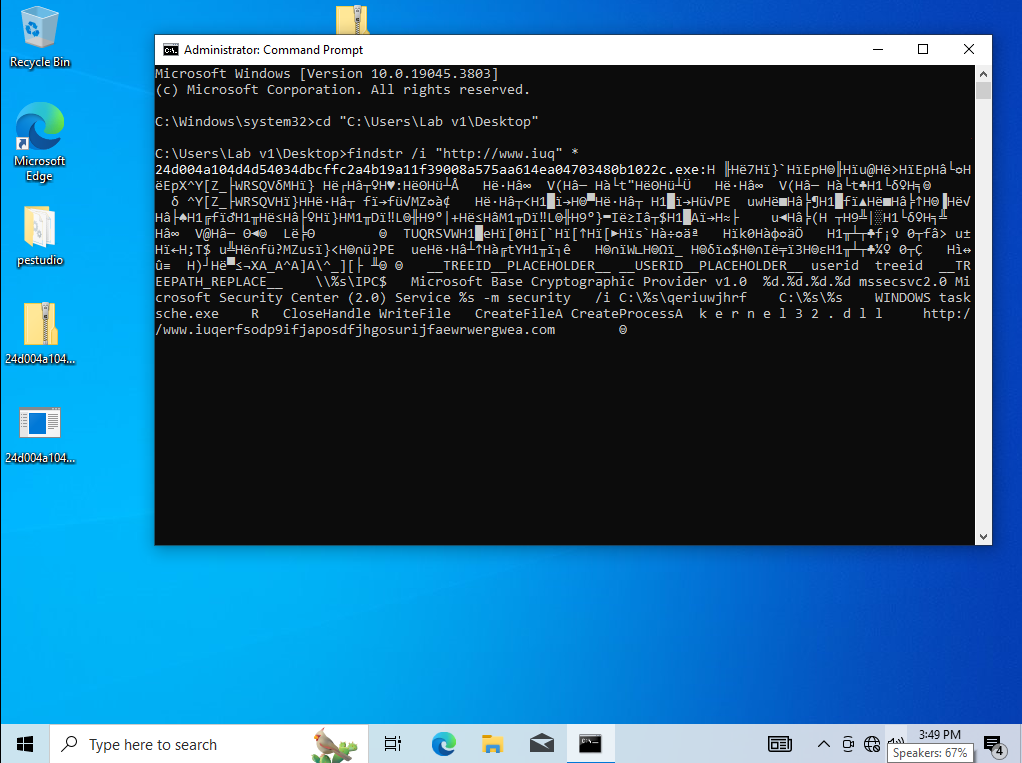Open the Windows Start menu
Viewport: 1022px width, 763px height.
click(x=25, y=743)
